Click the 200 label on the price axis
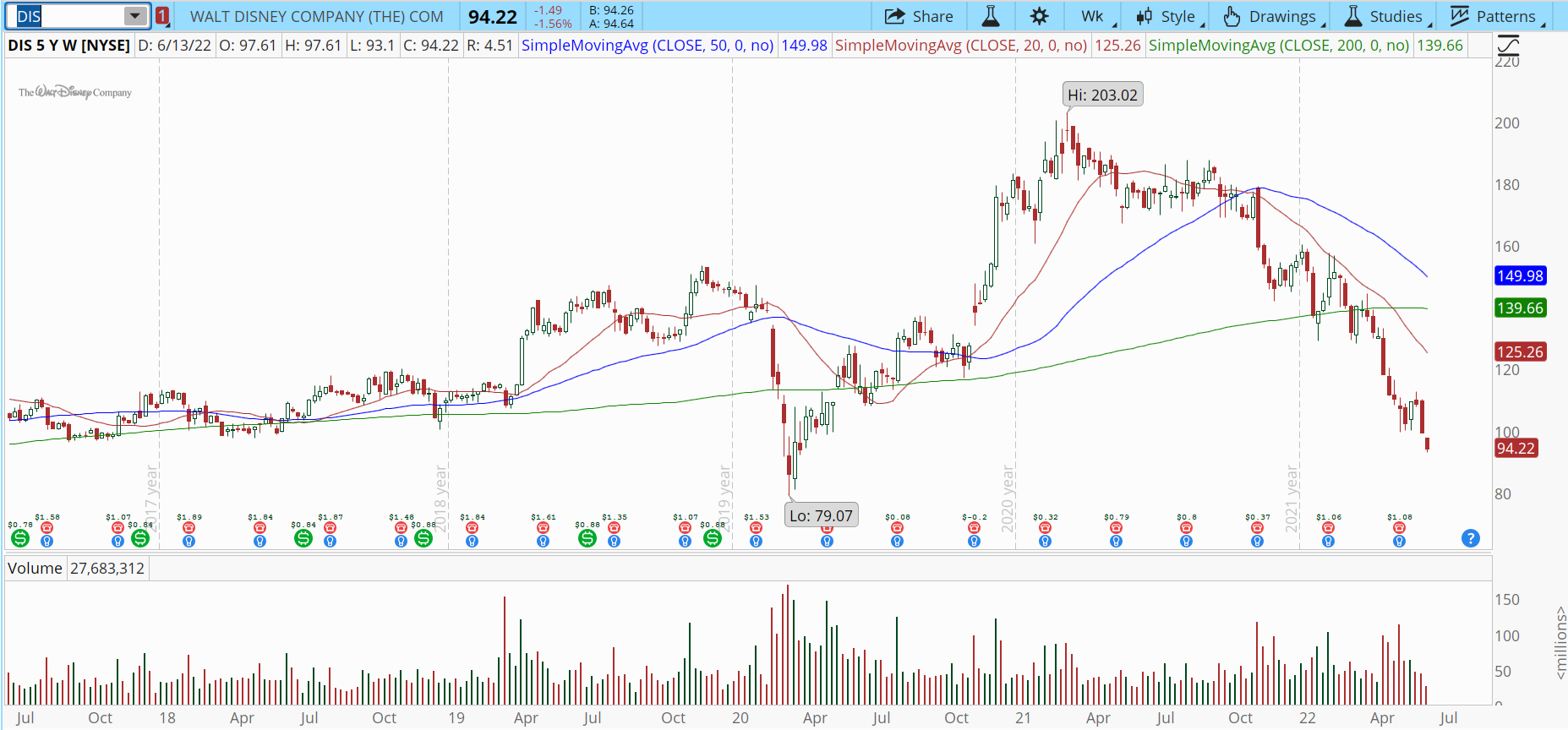1568x730 pixels. click(1507, 123)
